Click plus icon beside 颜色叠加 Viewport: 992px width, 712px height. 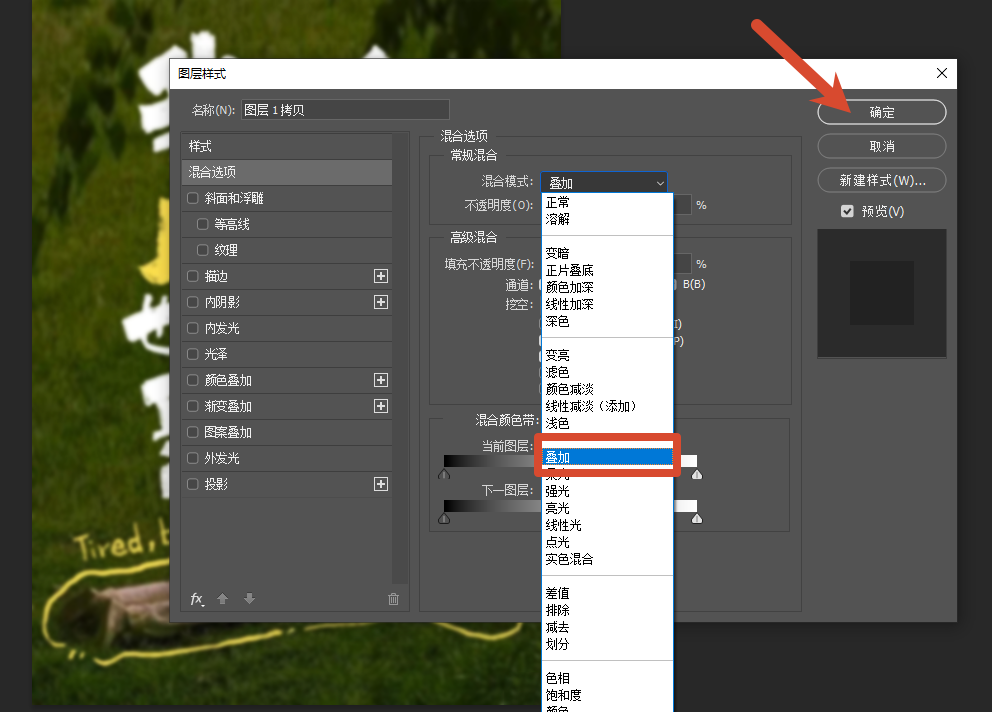coord(381,380)
